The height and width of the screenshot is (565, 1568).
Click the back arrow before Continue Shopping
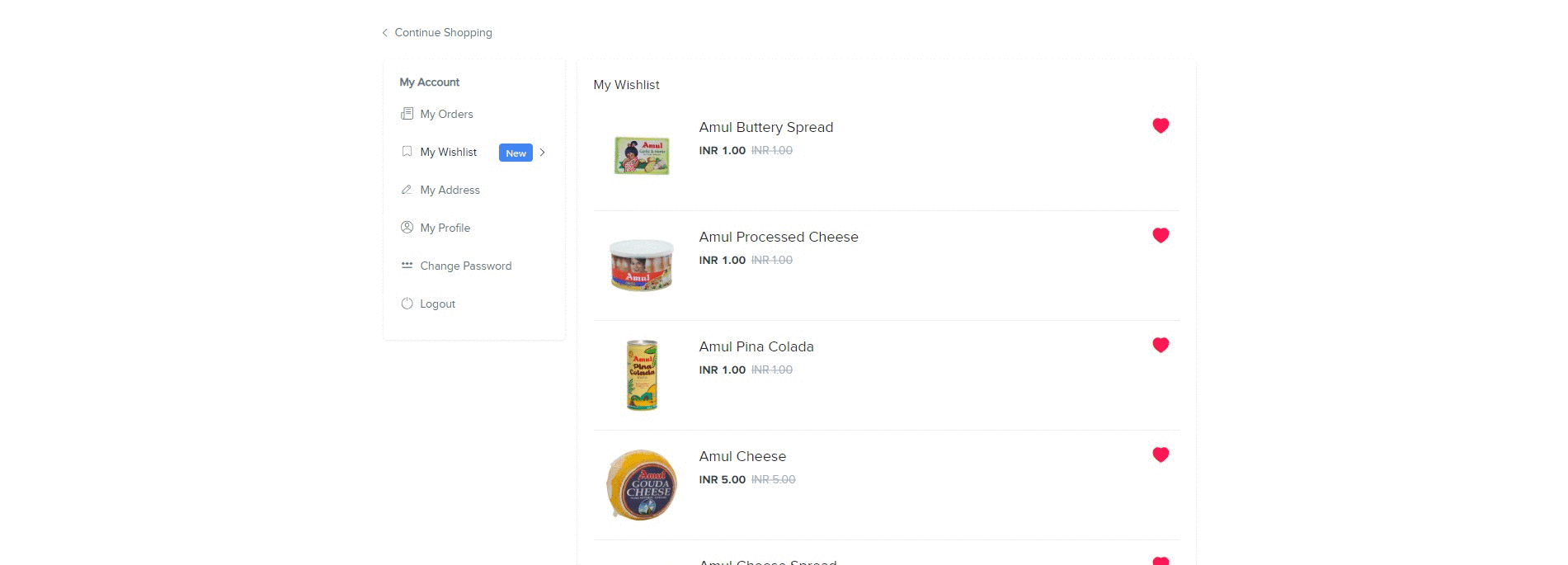pyautogui.click(x=384, y=33)
